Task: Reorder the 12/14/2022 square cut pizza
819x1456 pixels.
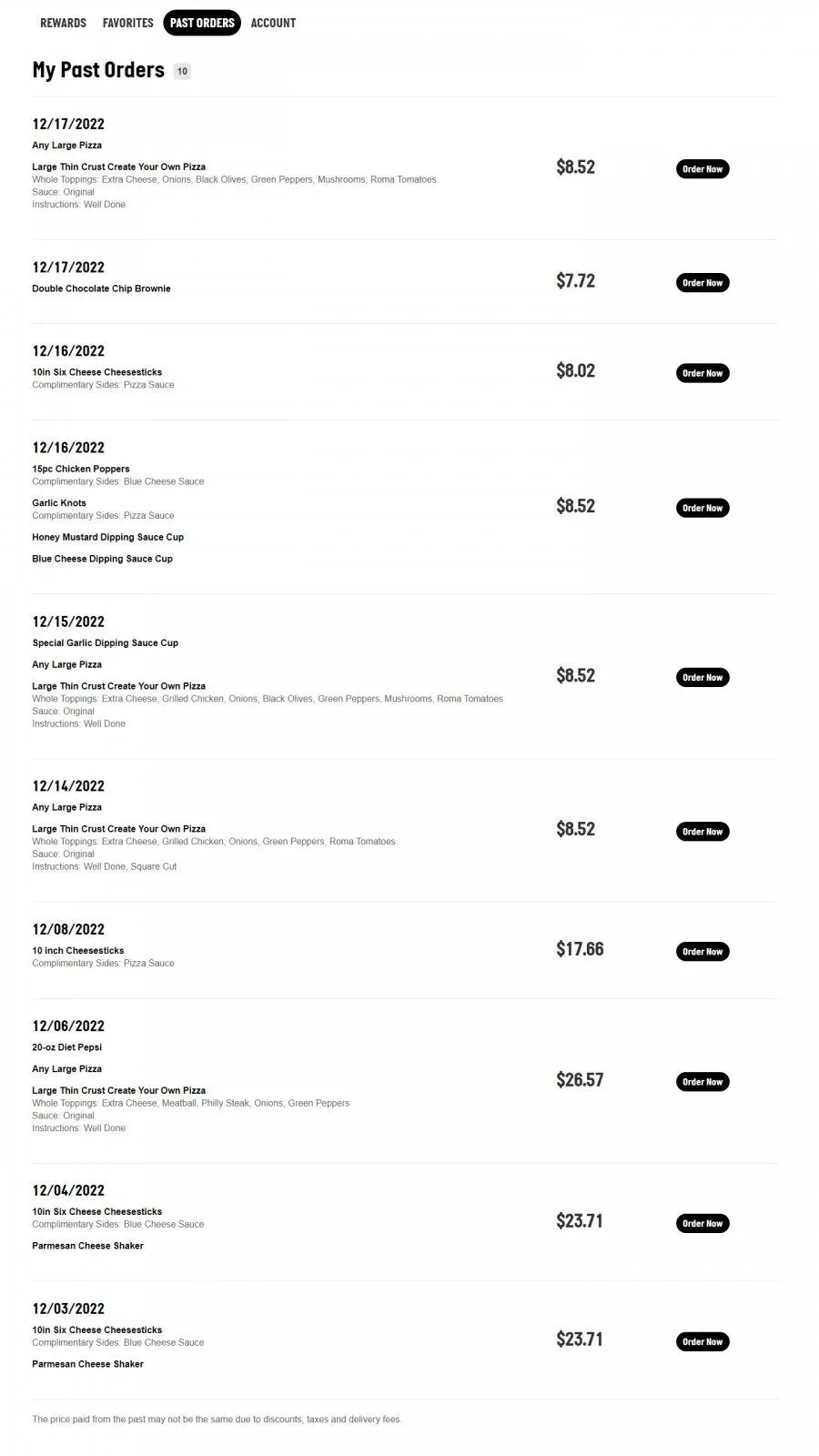Action: (703, 832)
